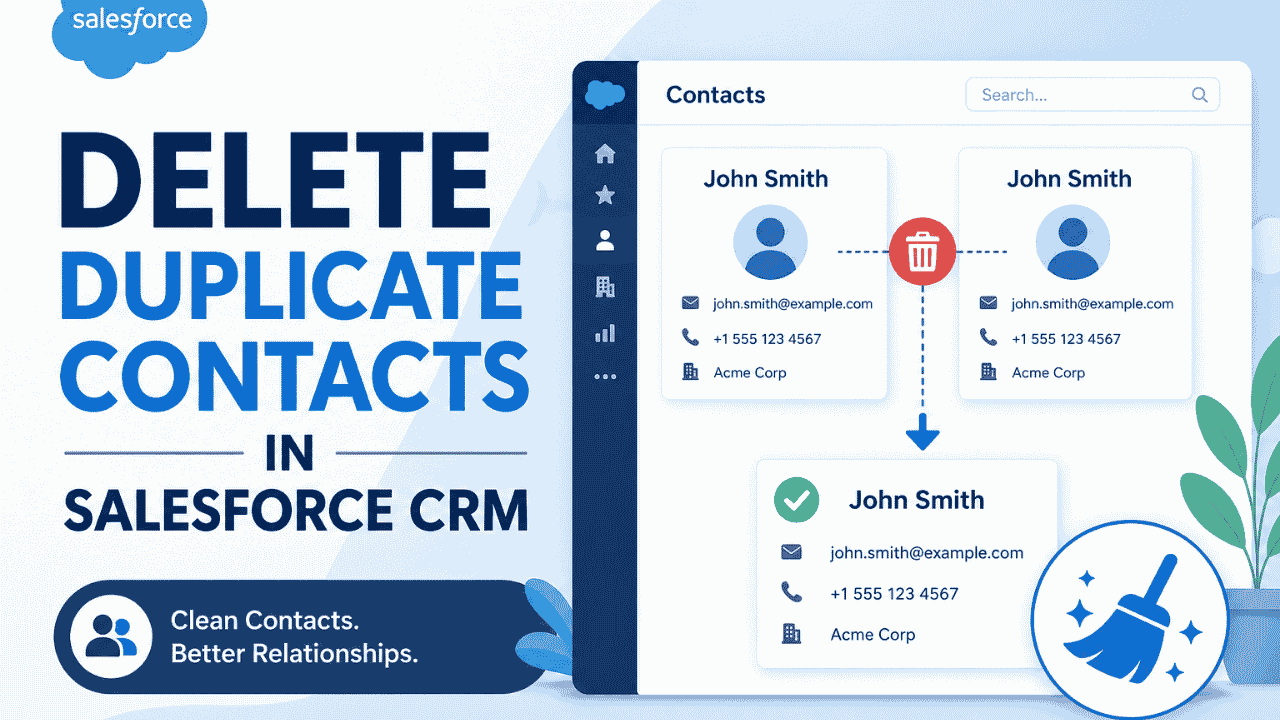Click left card's Acme Corp company

(750, 373)
